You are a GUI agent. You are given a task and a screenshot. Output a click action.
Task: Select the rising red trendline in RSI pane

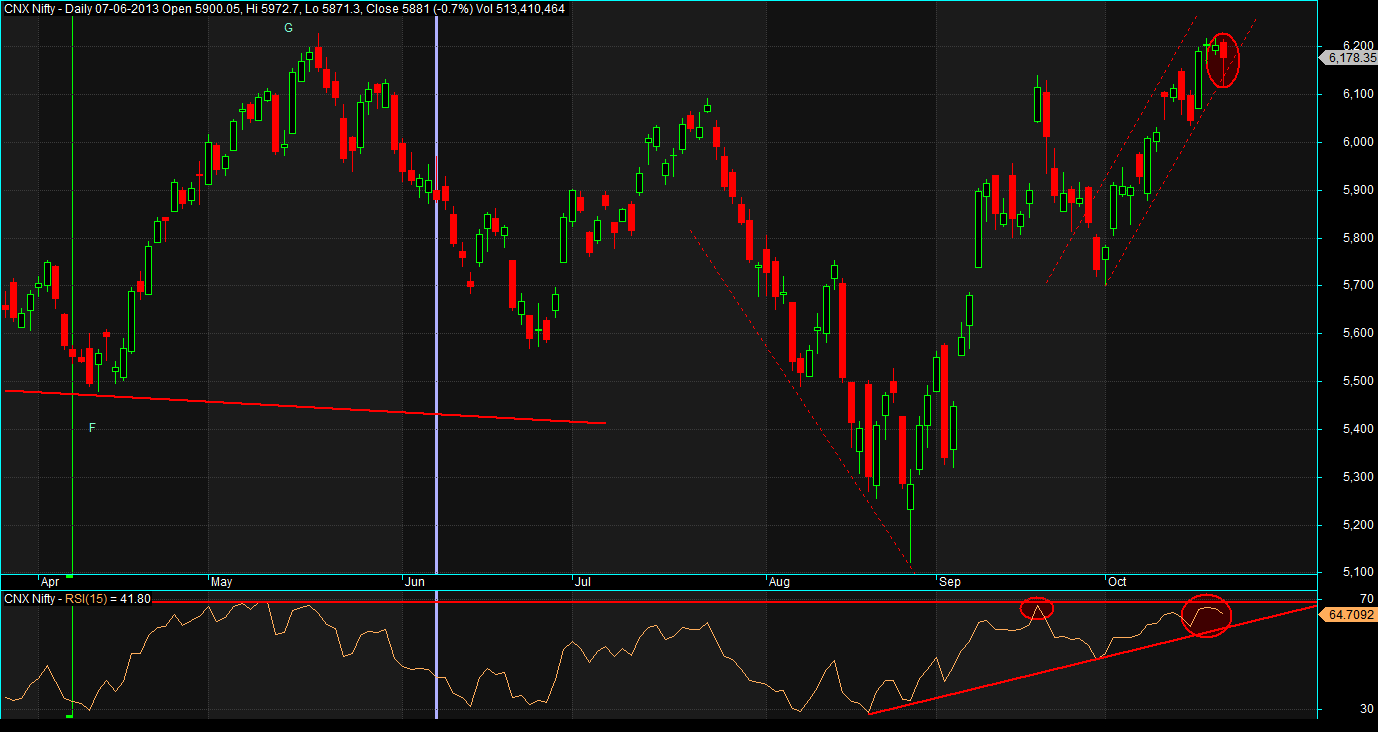[x=1093, y=660]
